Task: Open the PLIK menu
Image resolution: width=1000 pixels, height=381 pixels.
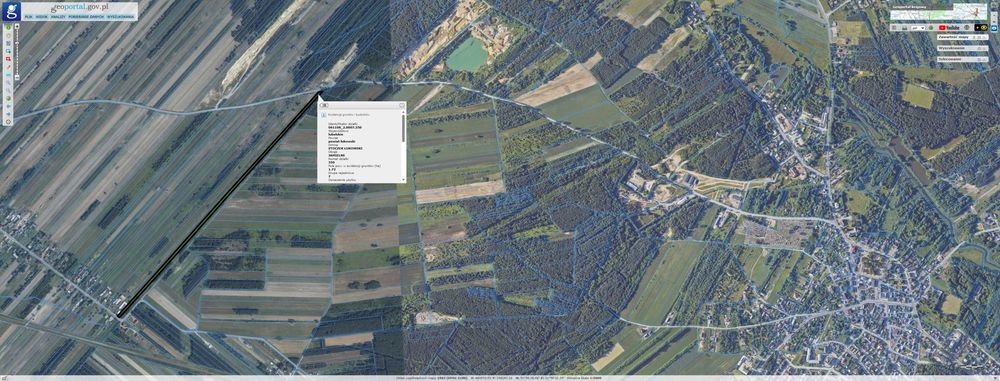Action: [x=29, y=17]
